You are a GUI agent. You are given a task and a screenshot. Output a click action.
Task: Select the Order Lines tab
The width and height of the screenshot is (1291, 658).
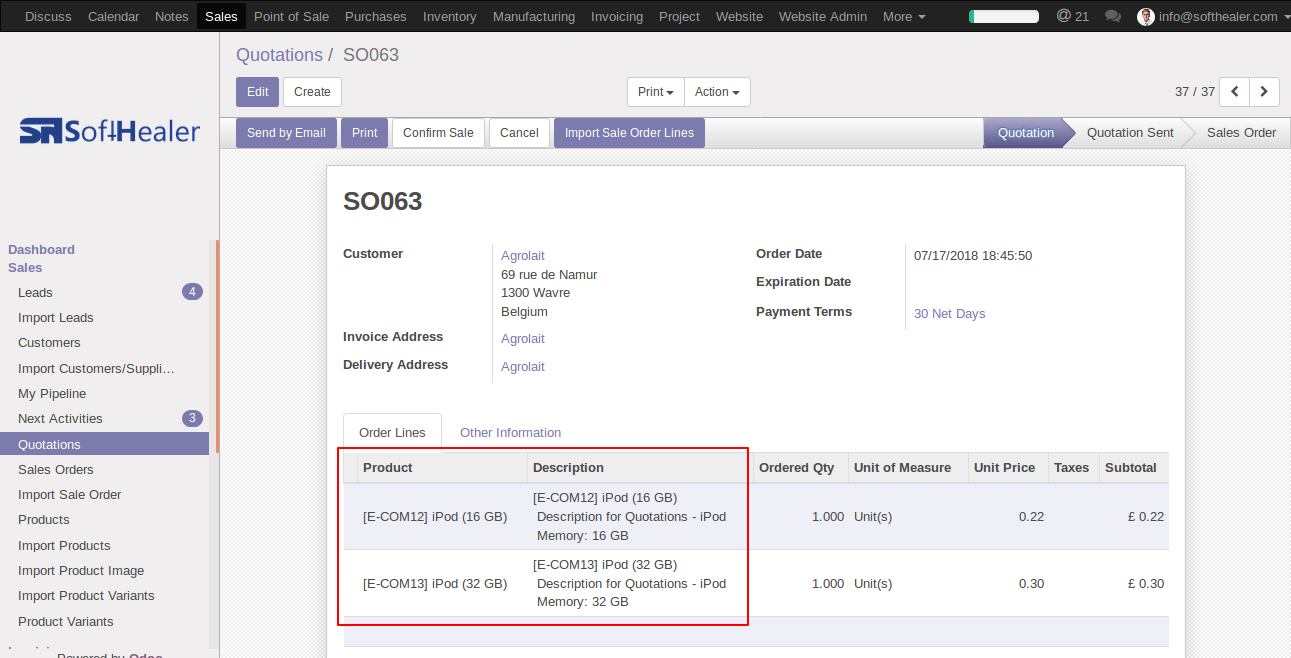392,432
